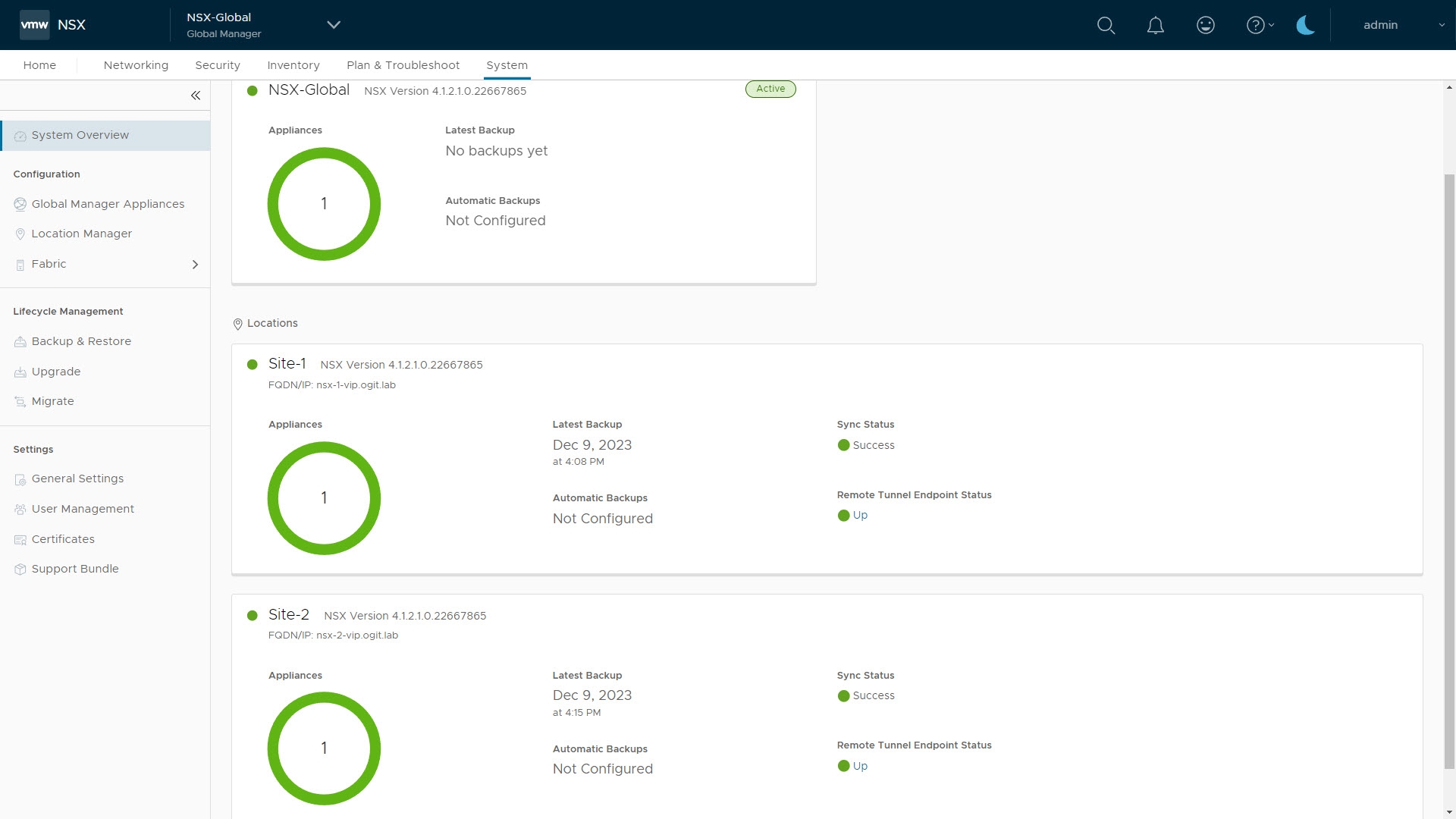Open the NSX-Global manager switcher dropdown
The height and width of the screenshot is (819, 1456).
coord(333,25)
